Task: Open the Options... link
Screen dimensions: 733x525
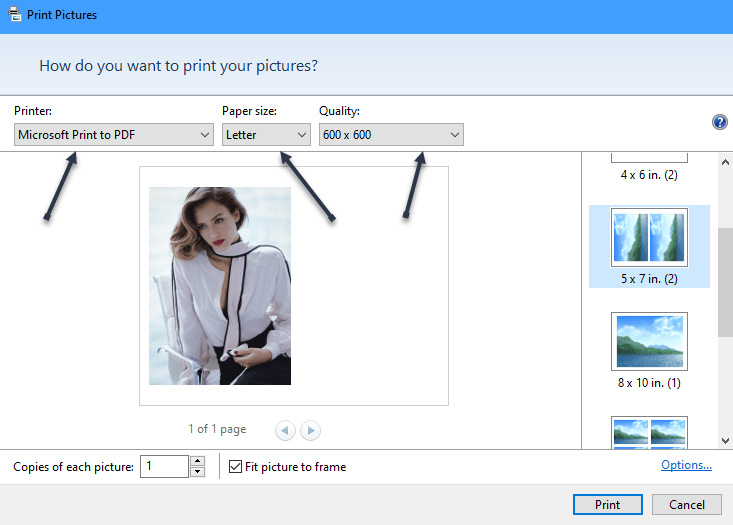Action: (686, 465)
